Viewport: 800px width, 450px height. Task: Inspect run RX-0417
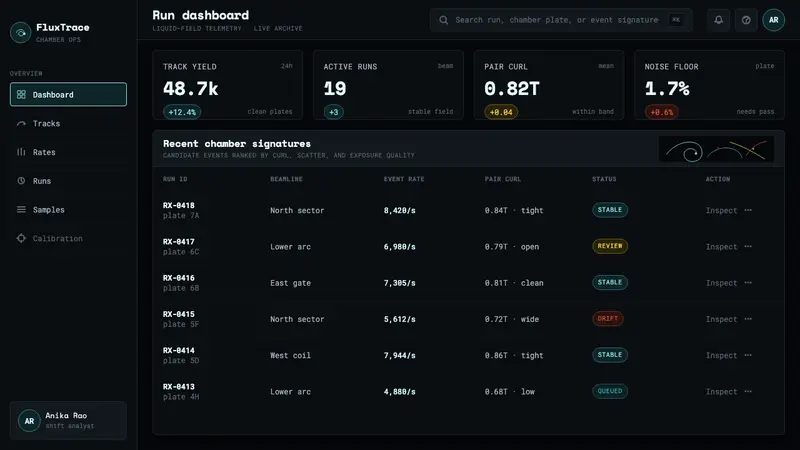(721, 246)
